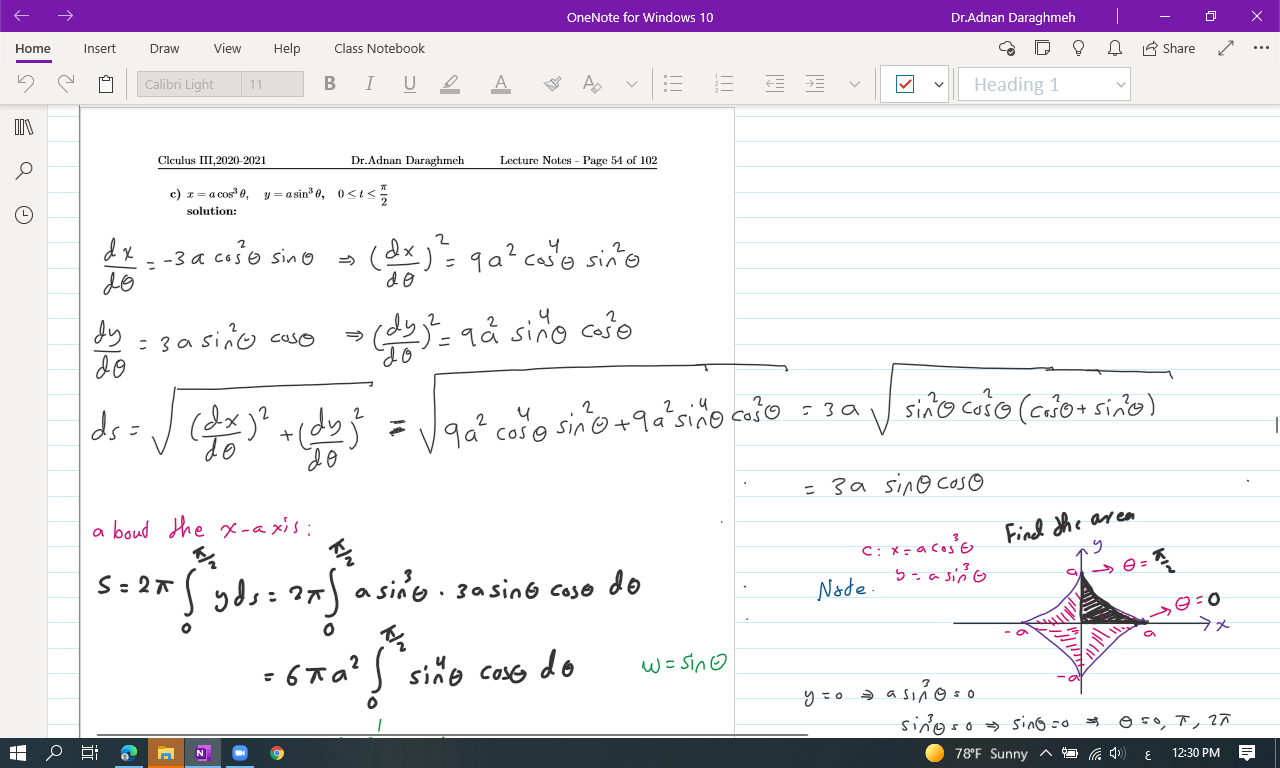This screenshot has width=1280, height=768.
Task: Click the Redo arrow icon
Action: [x=66, y=85]
